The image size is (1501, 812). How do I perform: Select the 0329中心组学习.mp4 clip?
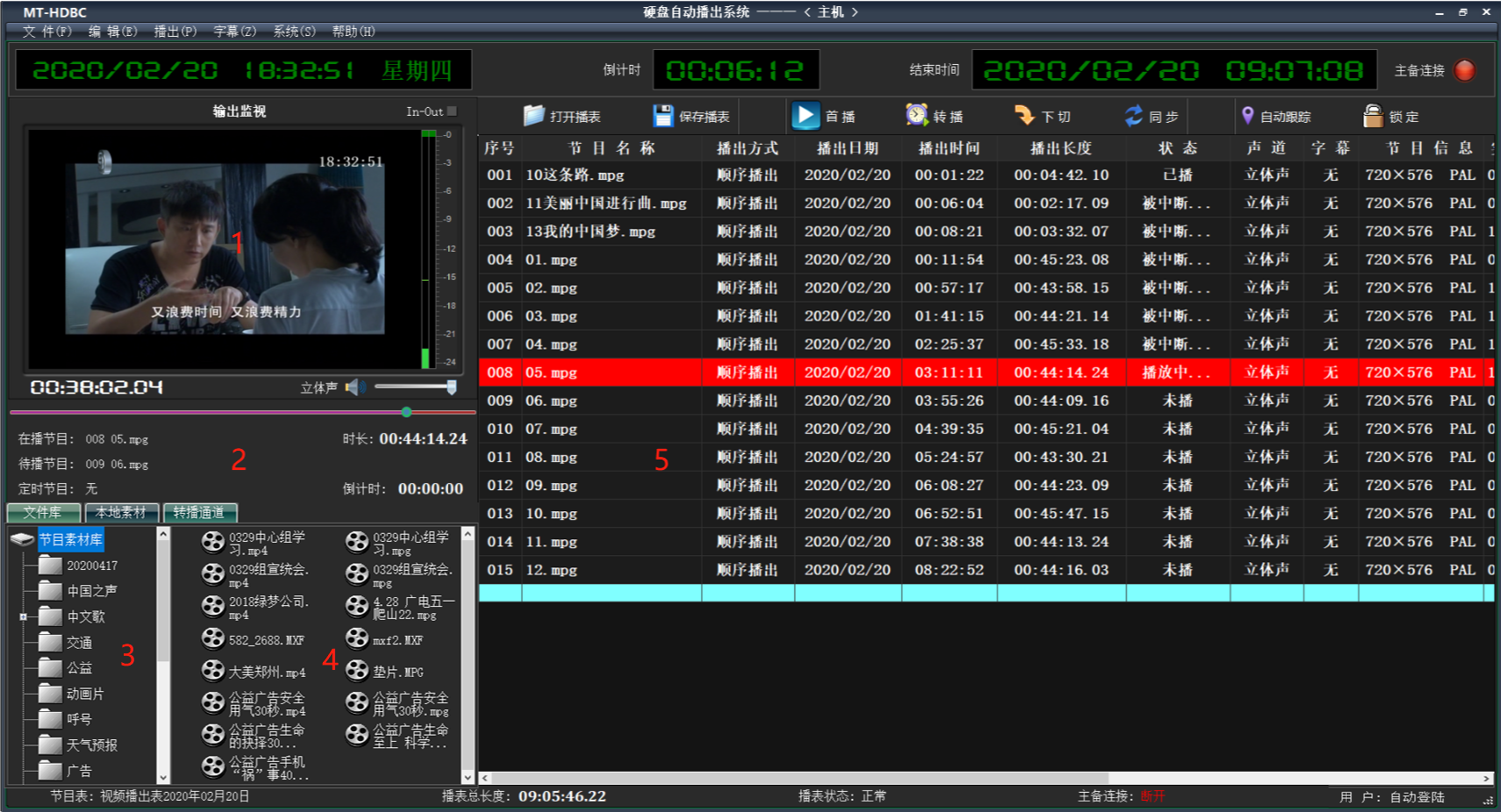(254, 544)
